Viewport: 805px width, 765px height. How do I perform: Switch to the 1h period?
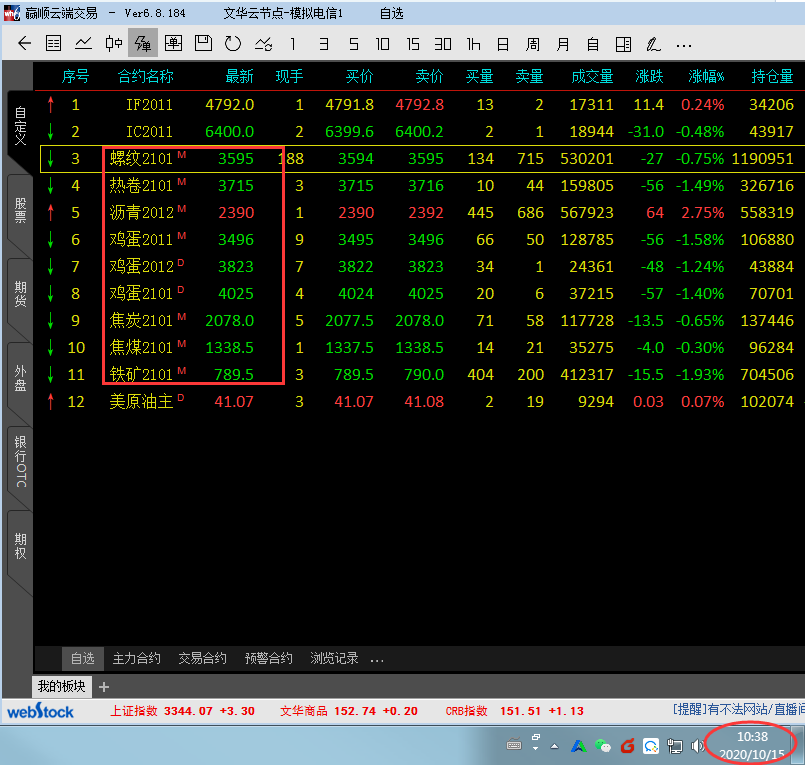point(473,44)
